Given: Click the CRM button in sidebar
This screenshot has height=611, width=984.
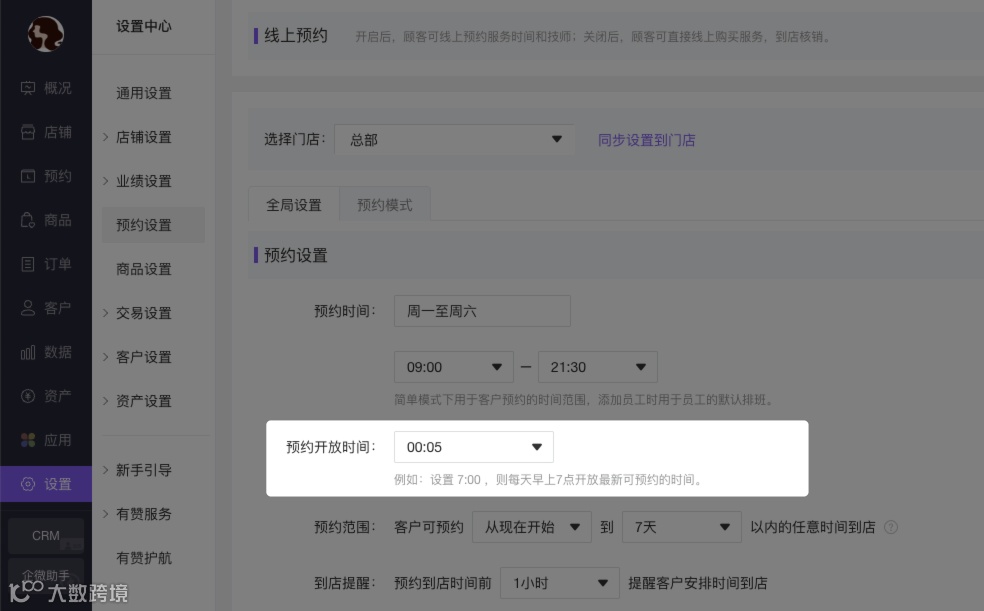Looking at the screenshot, I should (x=46, y=536).
